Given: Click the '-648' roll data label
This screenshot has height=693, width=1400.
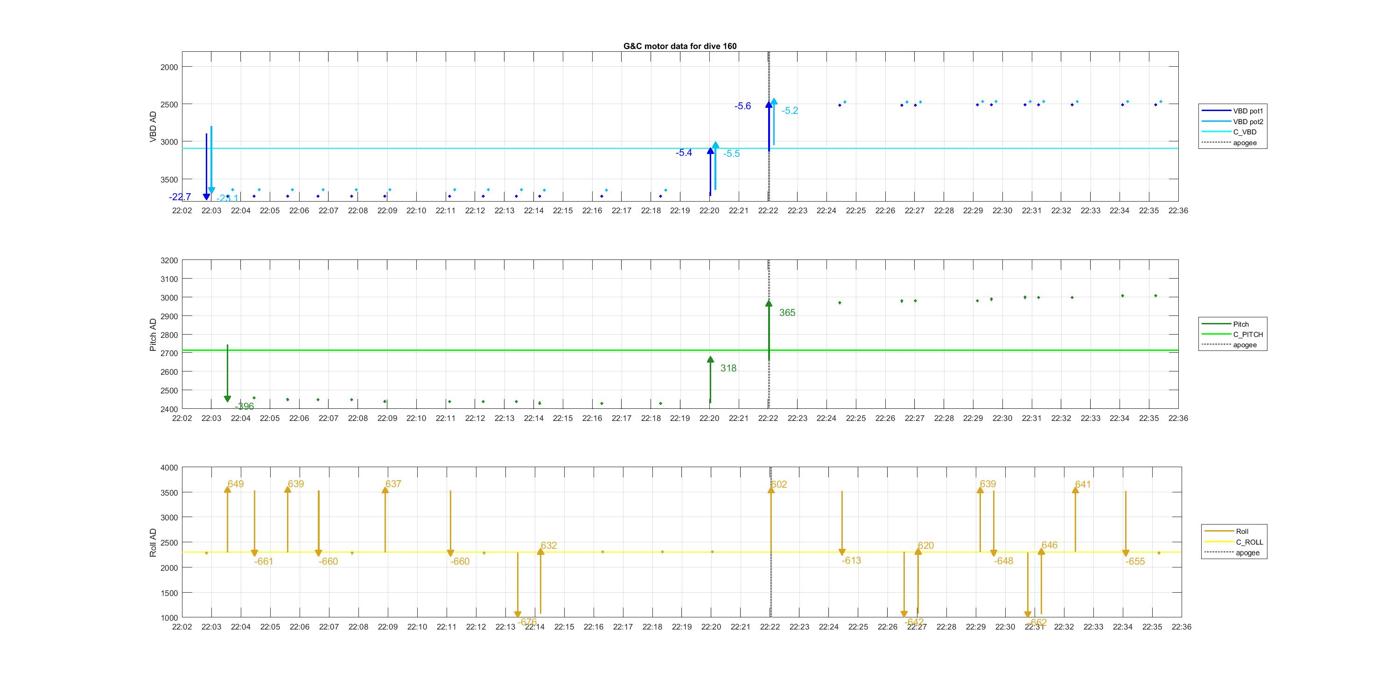Looking at the screenshot, I should coord(1003,561).
